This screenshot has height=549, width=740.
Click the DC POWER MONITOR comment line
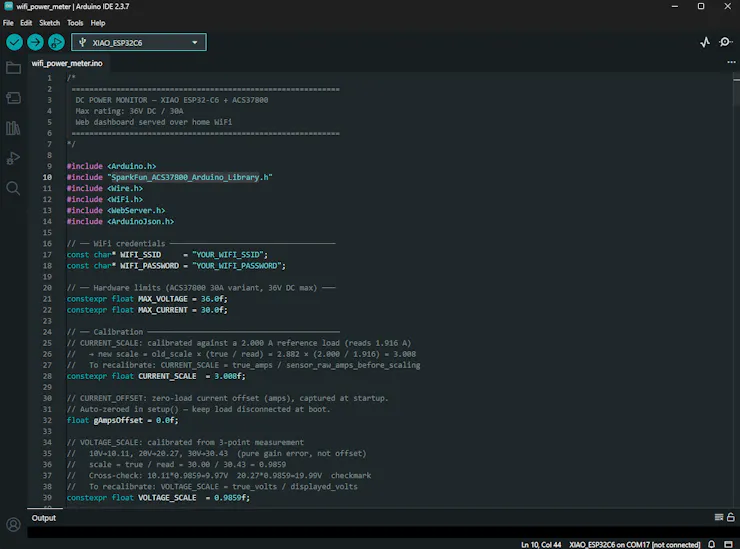pos(172,100)
